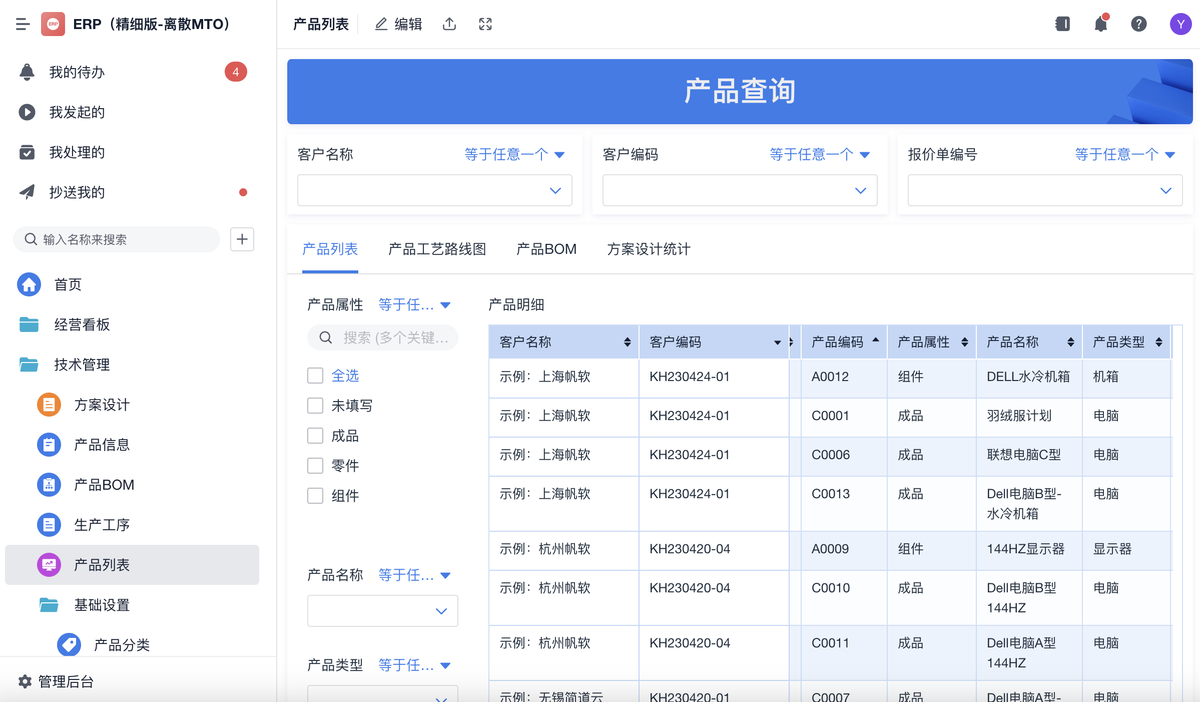
Task: Open the user avatar Y menu
Action: coord(1180,24)
